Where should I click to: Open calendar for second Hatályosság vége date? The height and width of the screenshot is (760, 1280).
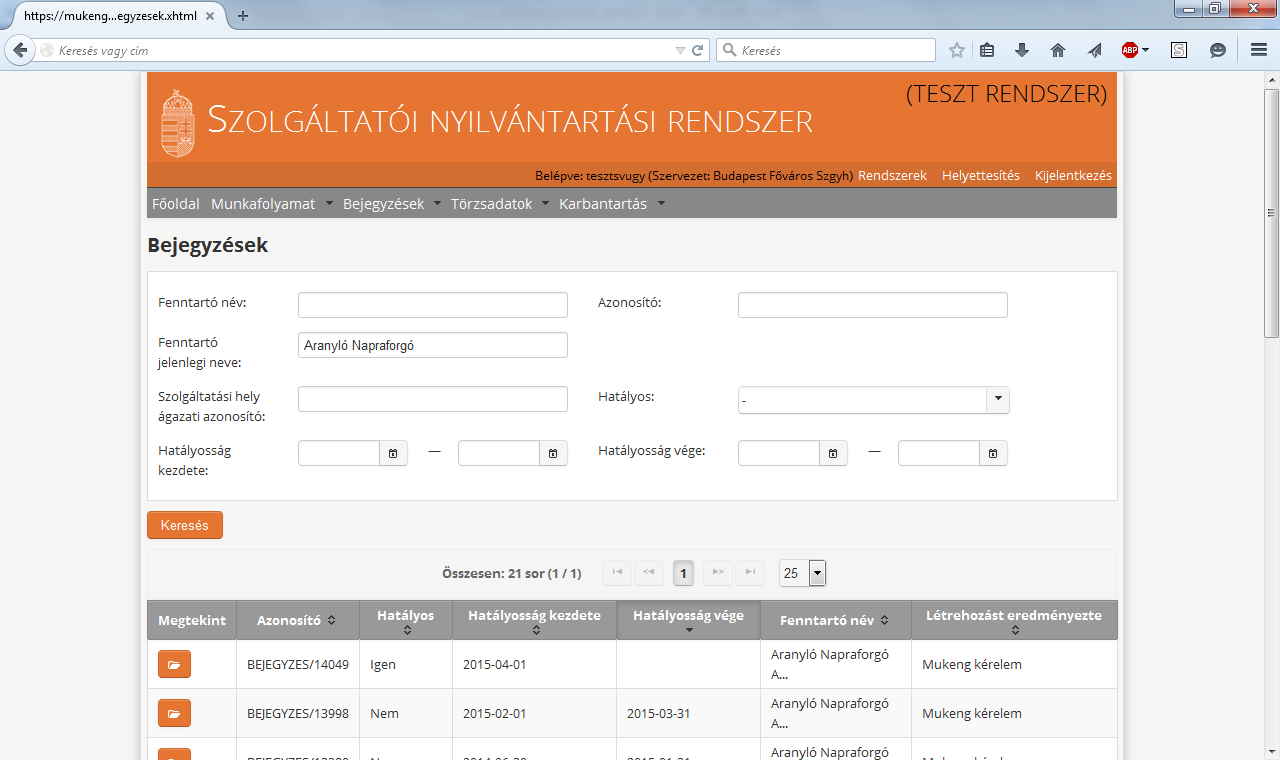click(993, 453)
